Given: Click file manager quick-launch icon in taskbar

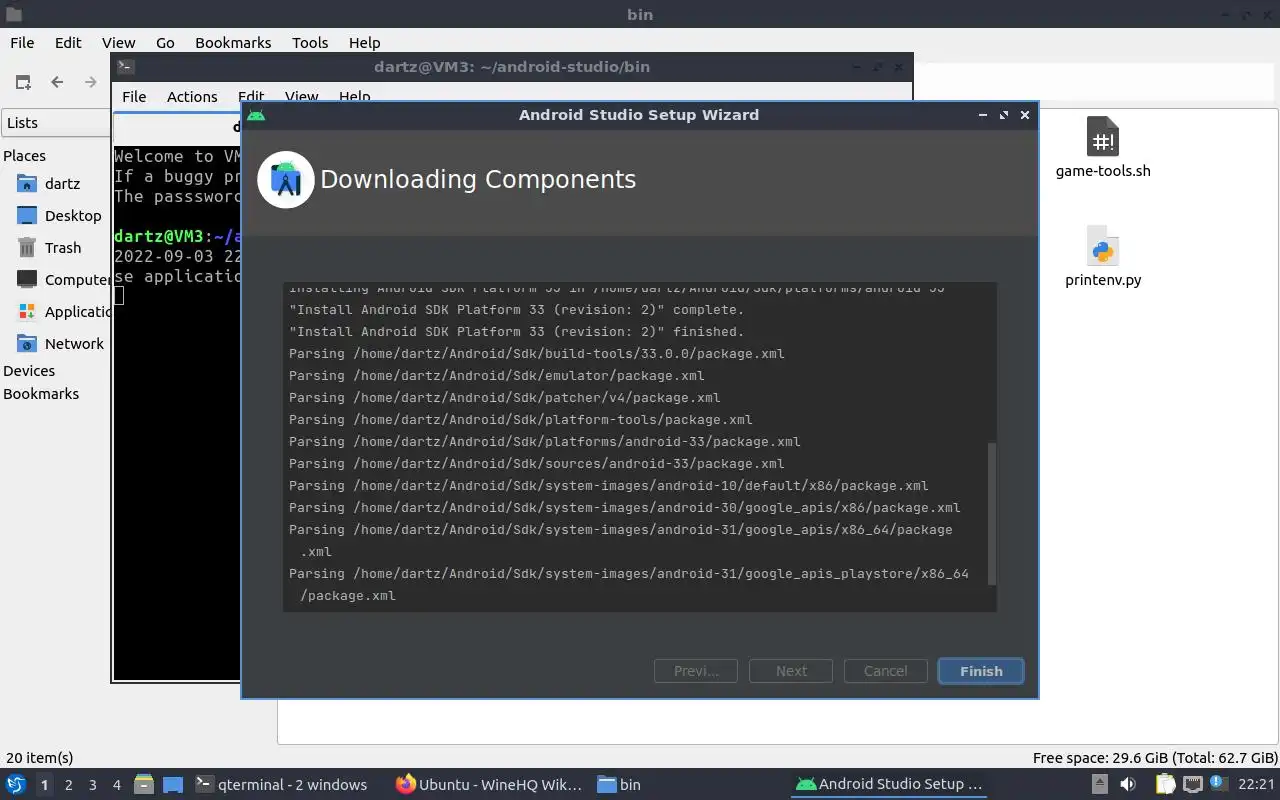Looking at the screenshot, I should (144, 784).
